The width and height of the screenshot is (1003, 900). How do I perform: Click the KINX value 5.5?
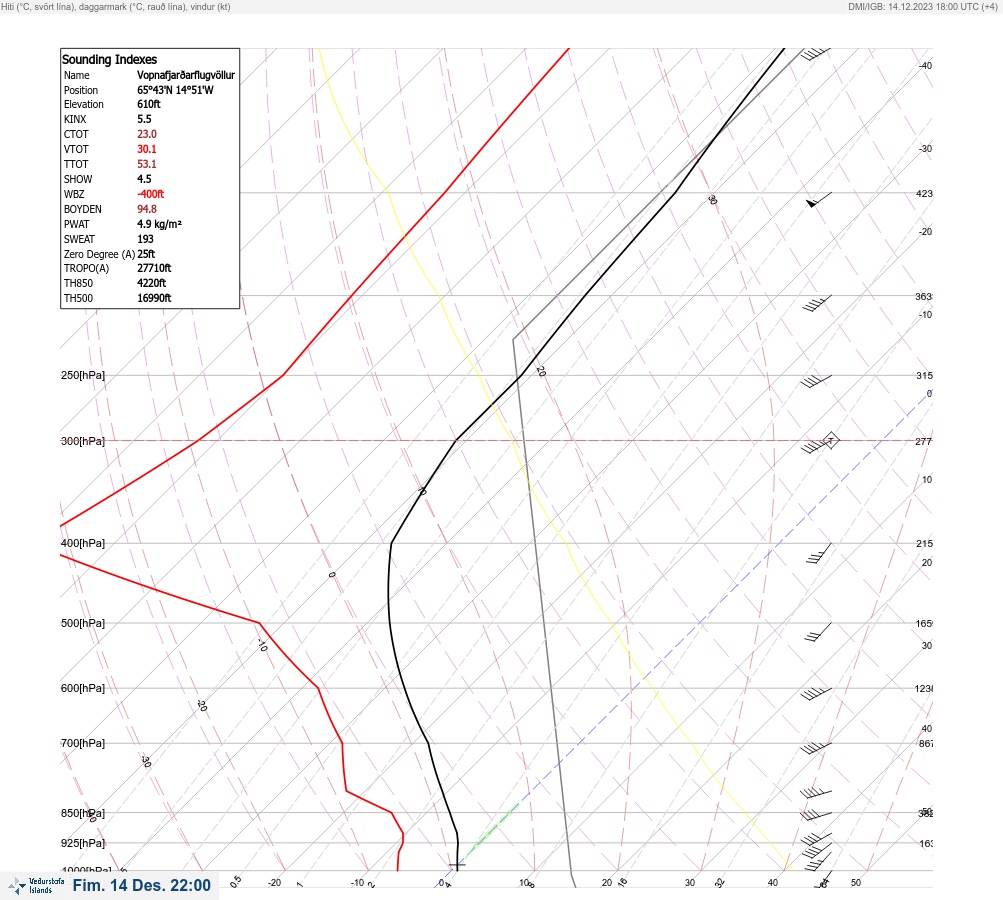145,119
